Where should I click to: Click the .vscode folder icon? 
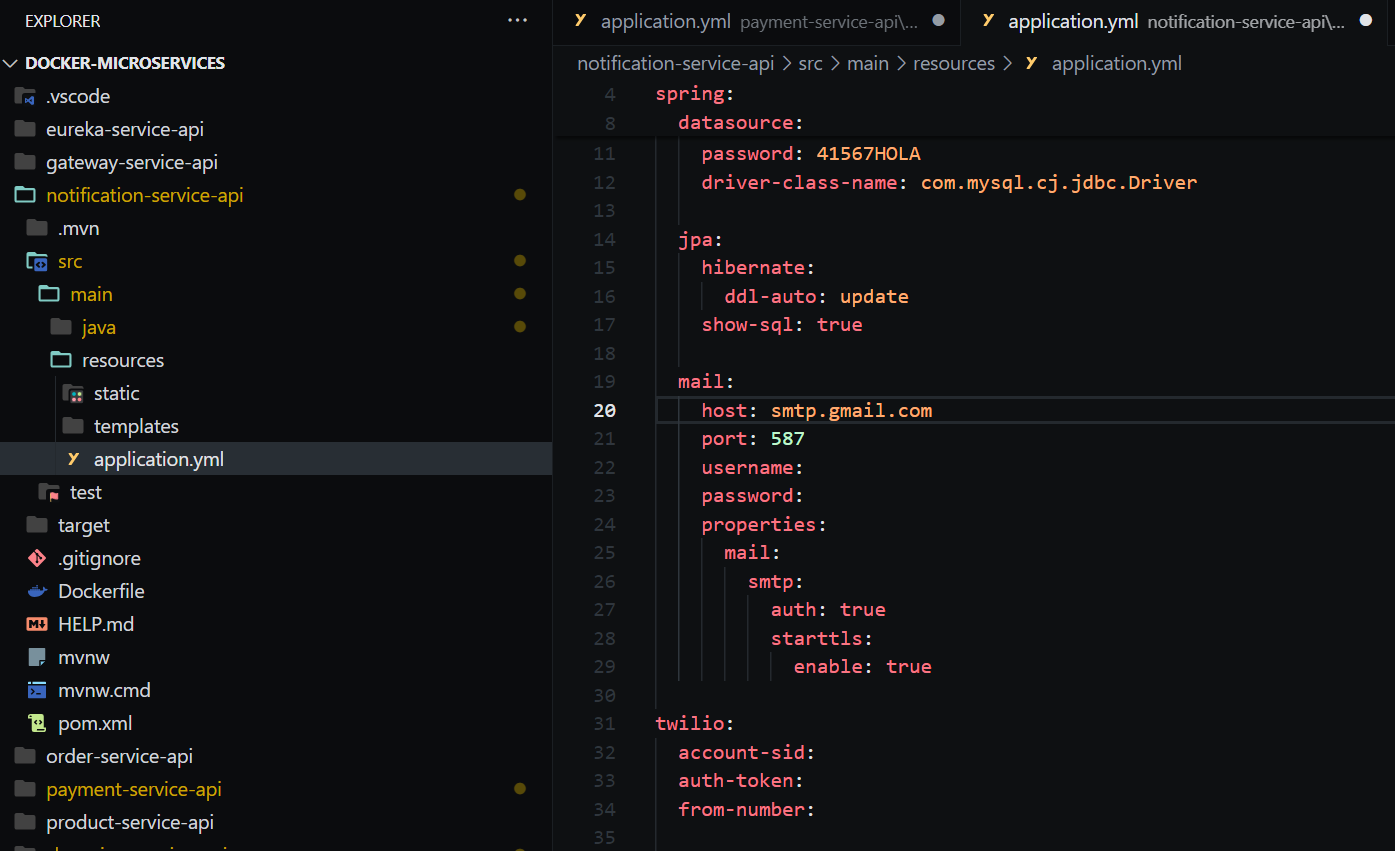[x=26, y=96]
